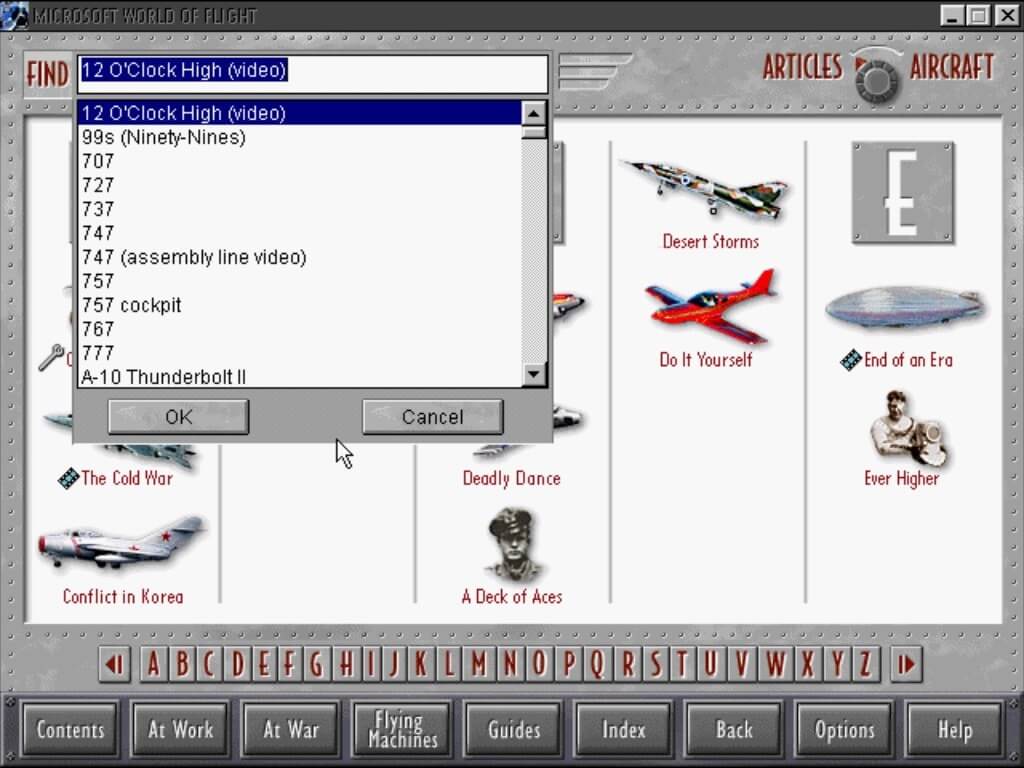
Task: Open the At War section
Action: click(x=291, y=729)
